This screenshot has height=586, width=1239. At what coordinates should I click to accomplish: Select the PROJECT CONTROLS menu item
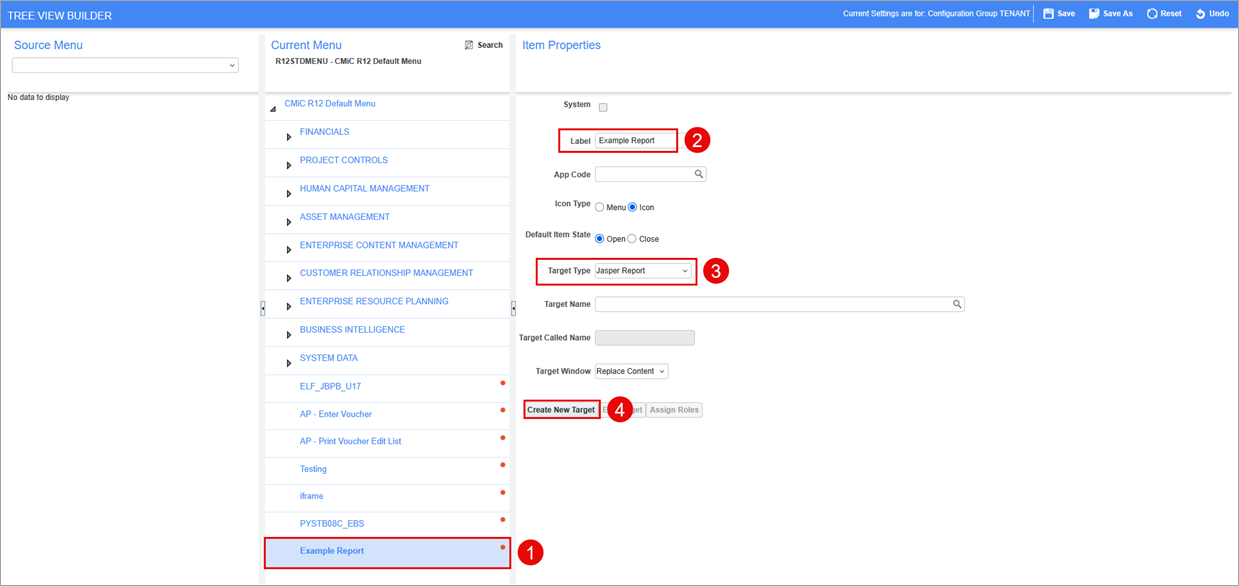pos(343,160)
